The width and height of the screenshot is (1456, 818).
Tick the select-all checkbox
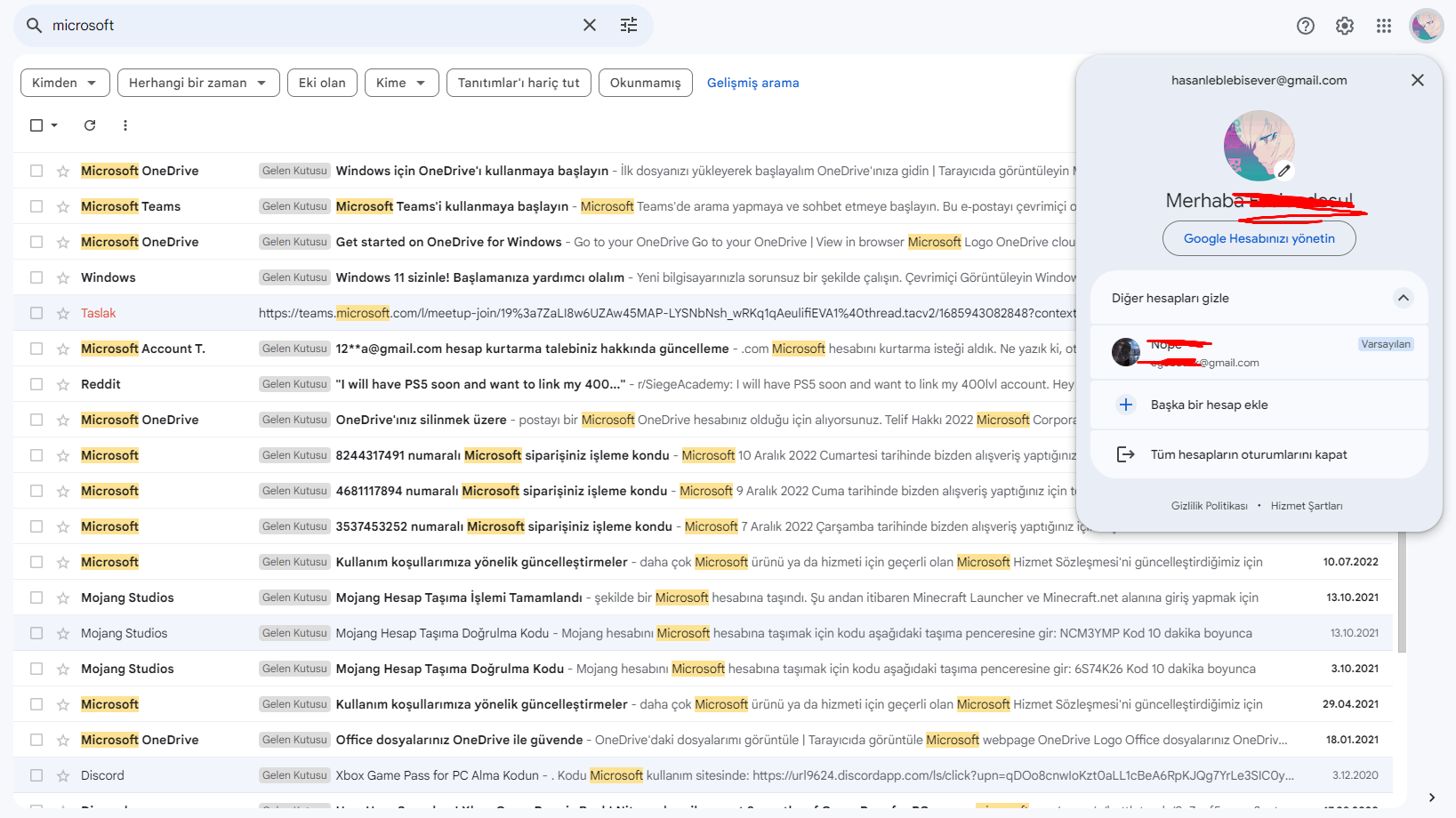click(x=36, y=125)
